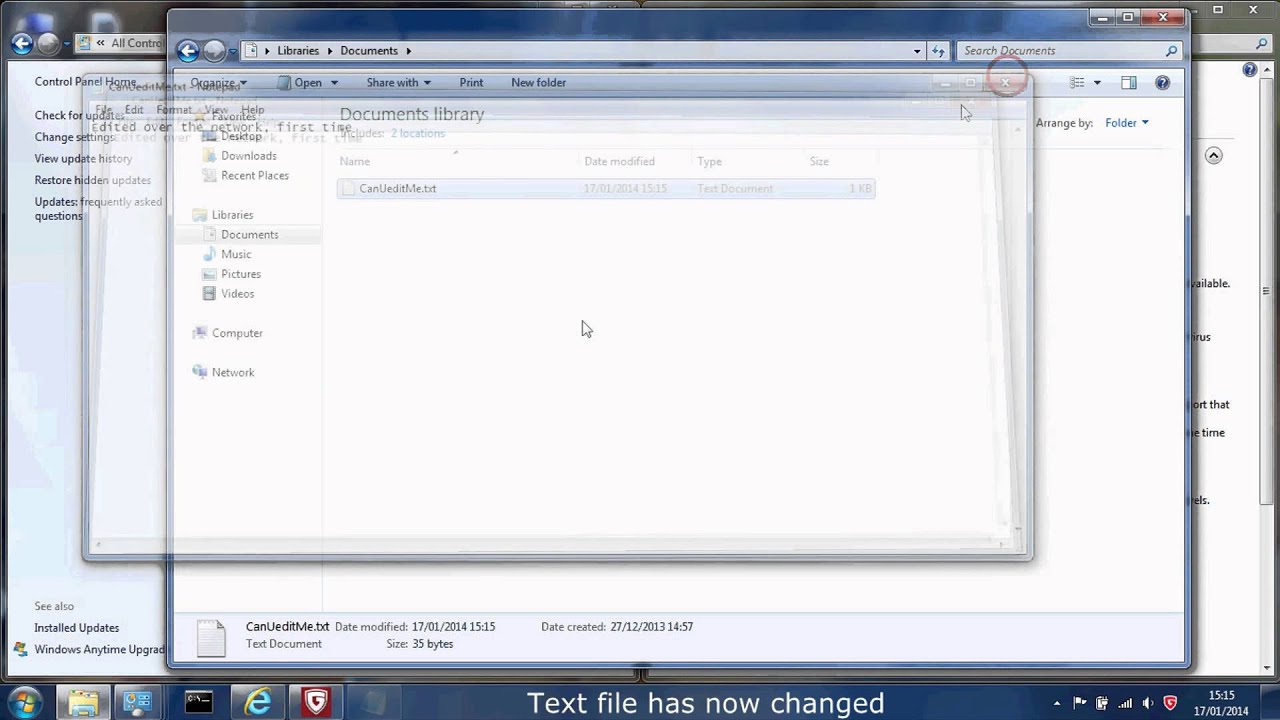Launch Internet Explorer from the taskbar
1280x720 pixels.
coord(258,702)
